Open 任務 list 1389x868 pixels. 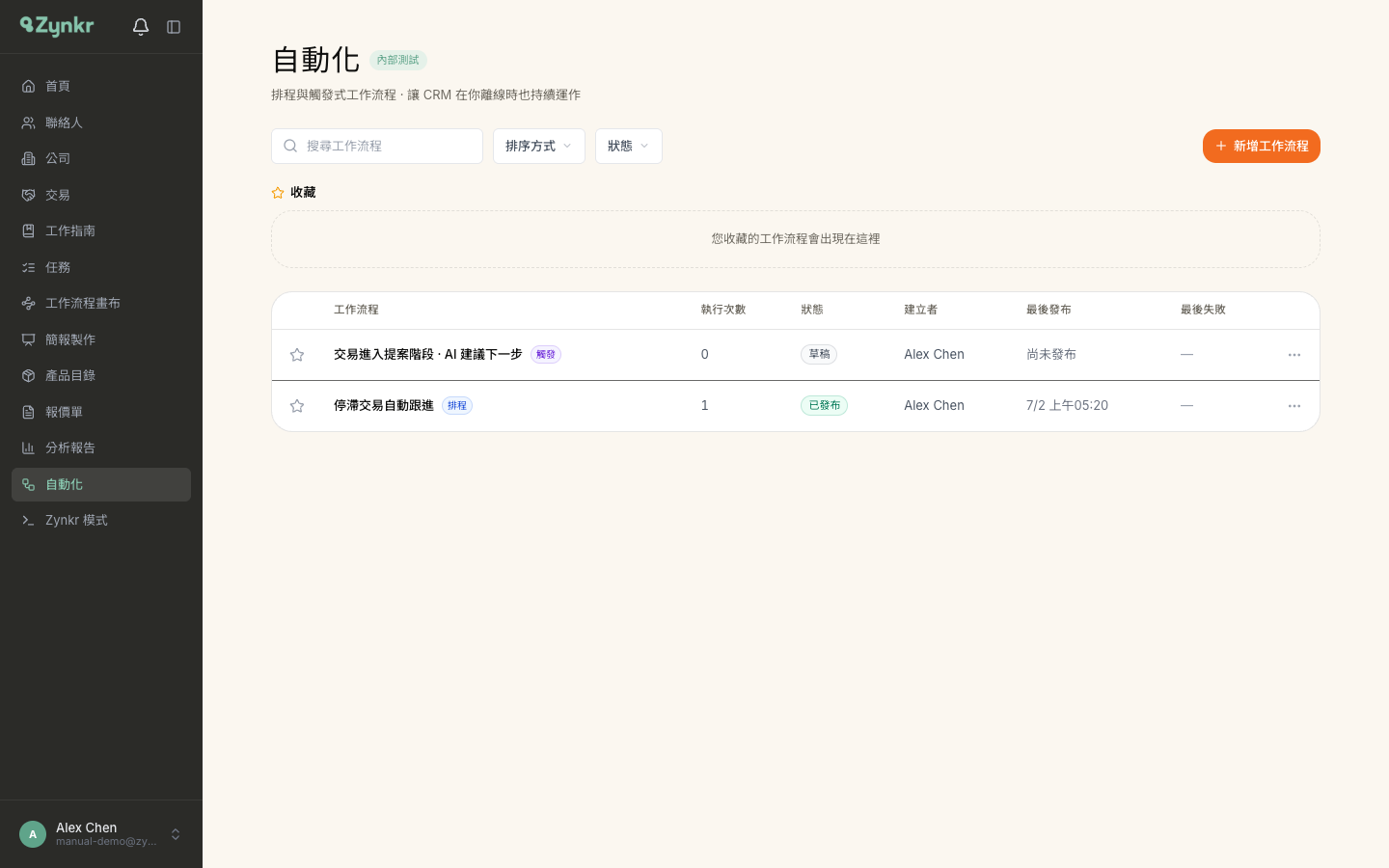tap(101, 267)
